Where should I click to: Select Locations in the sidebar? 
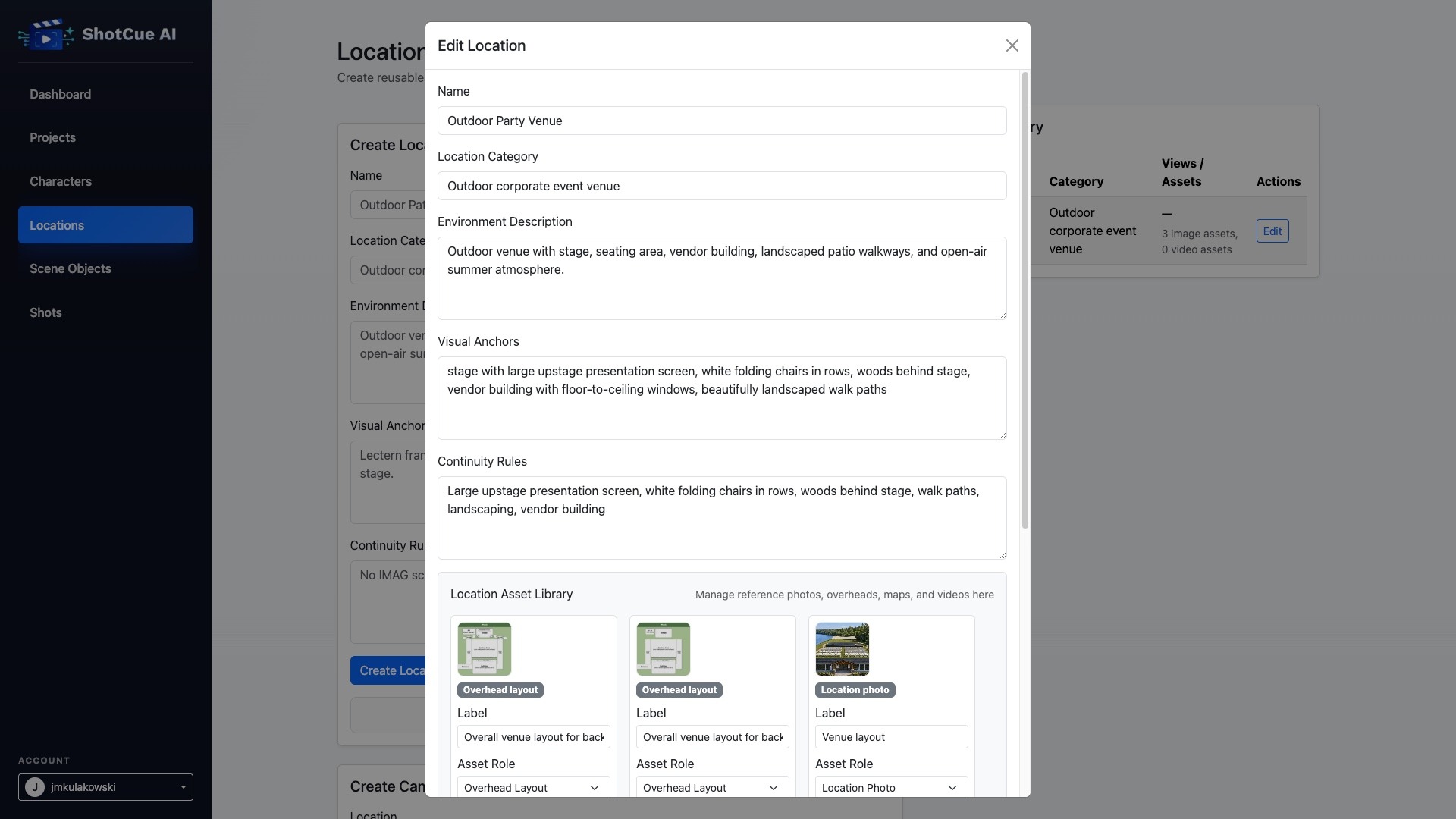[105, 225]
